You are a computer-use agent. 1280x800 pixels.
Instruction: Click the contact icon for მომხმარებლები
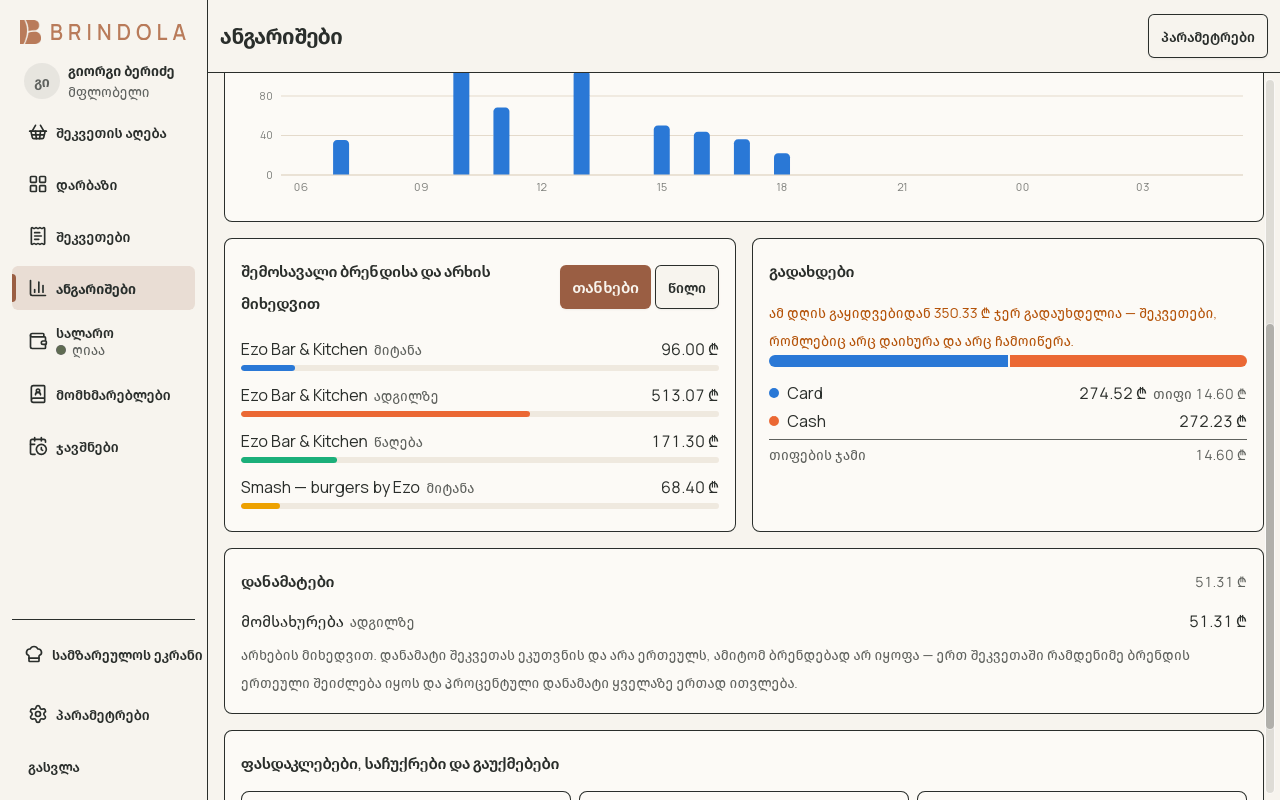click(38, 395)
